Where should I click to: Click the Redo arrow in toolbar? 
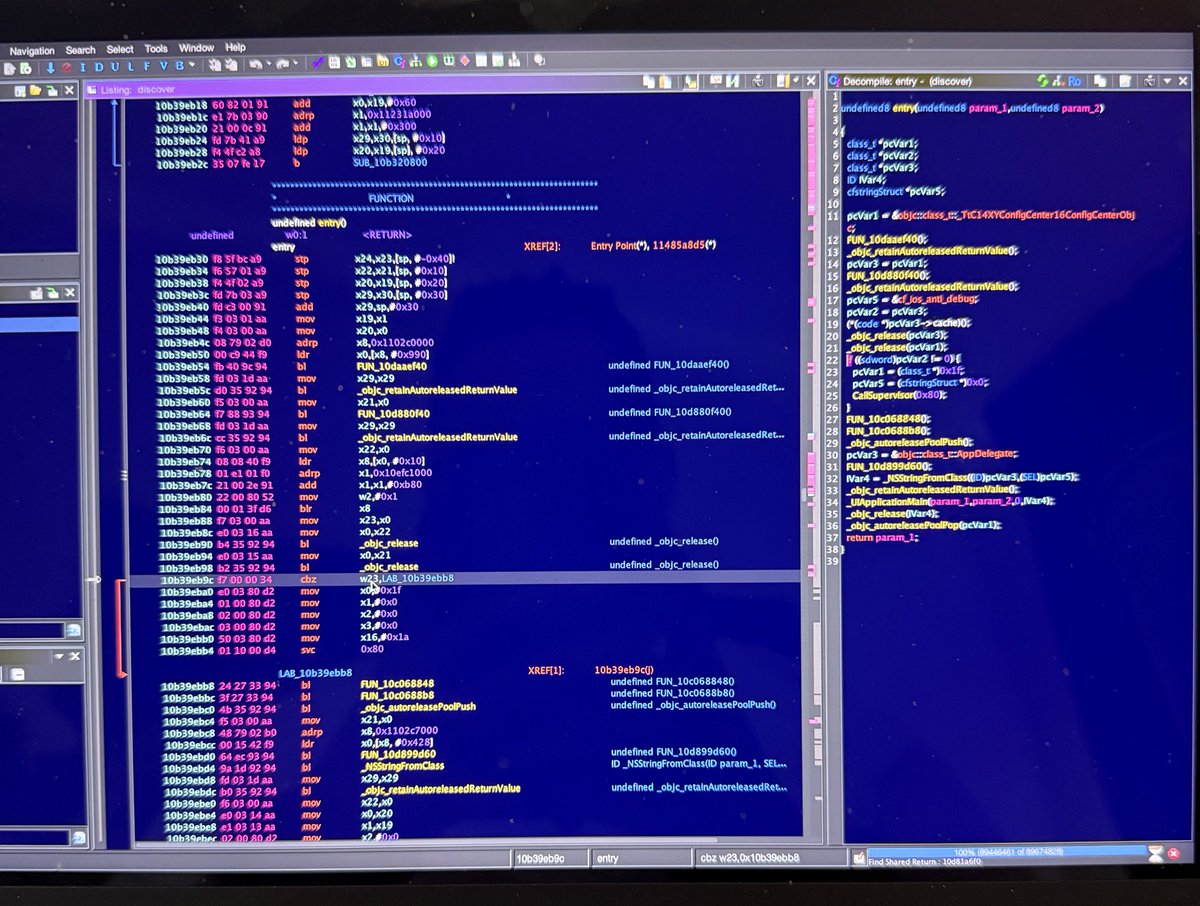pyautogui.click(x=283, y=66)
